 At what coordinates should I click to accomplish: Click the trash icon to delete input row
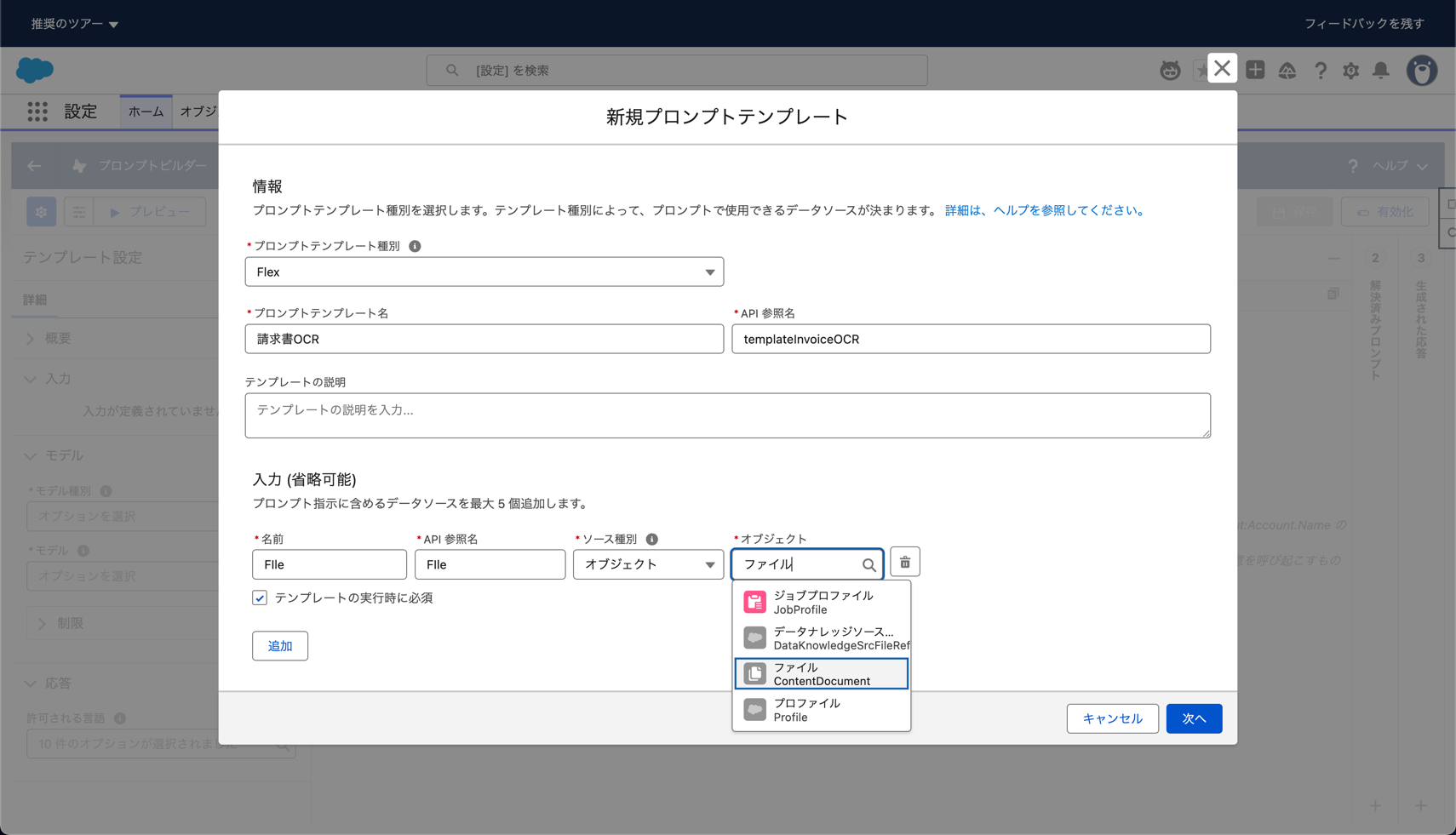(x=904, y=563)
